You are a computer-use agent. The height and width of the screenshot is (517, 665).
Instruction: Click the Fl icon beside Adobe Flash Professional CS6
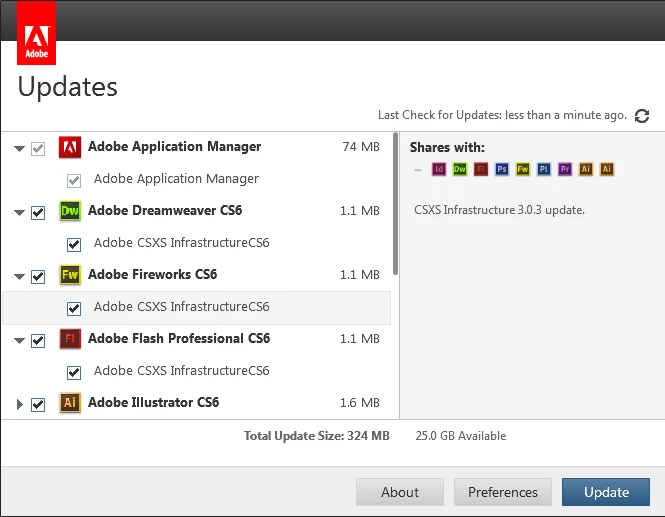[x=70, y=339]
